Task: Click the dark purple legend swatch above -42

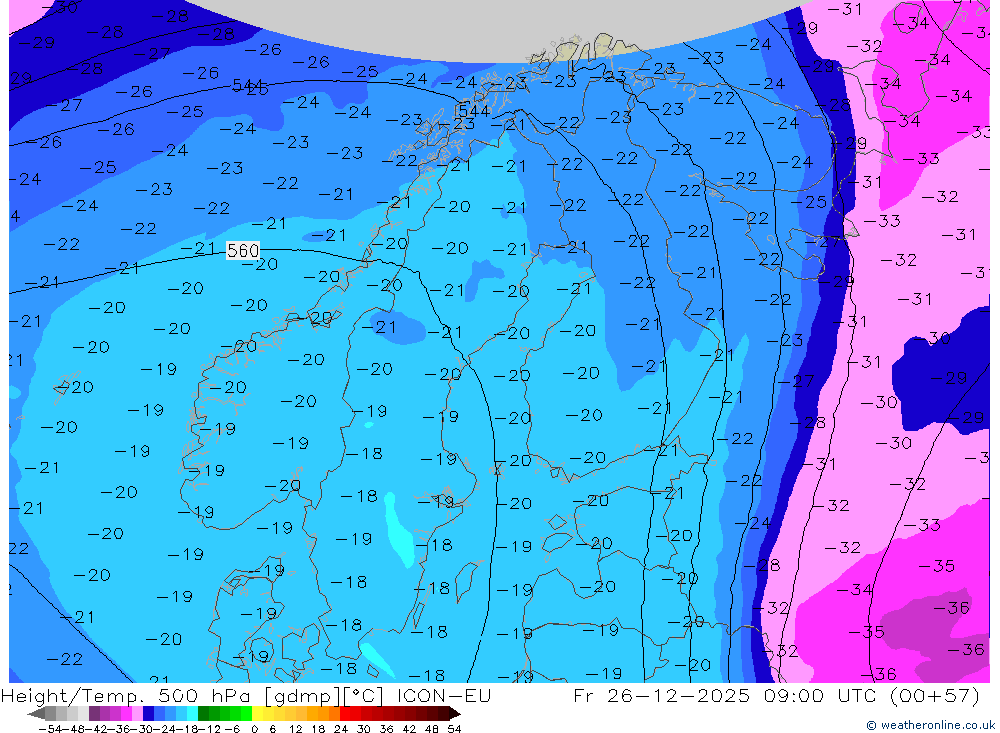Action: [94, 714]
